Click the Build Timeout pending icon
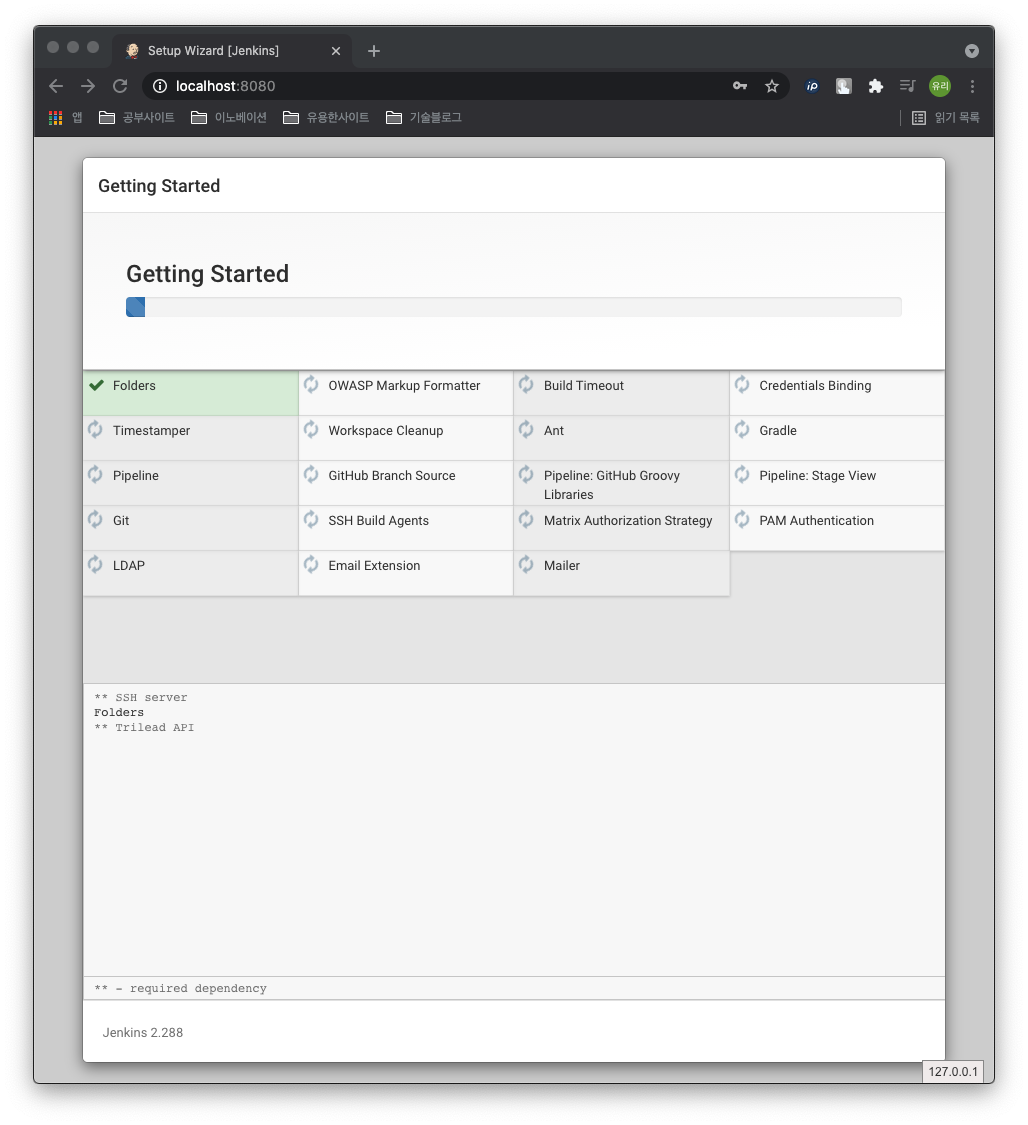Screen dimensions: 1028x1125 [x=527, y=385]
